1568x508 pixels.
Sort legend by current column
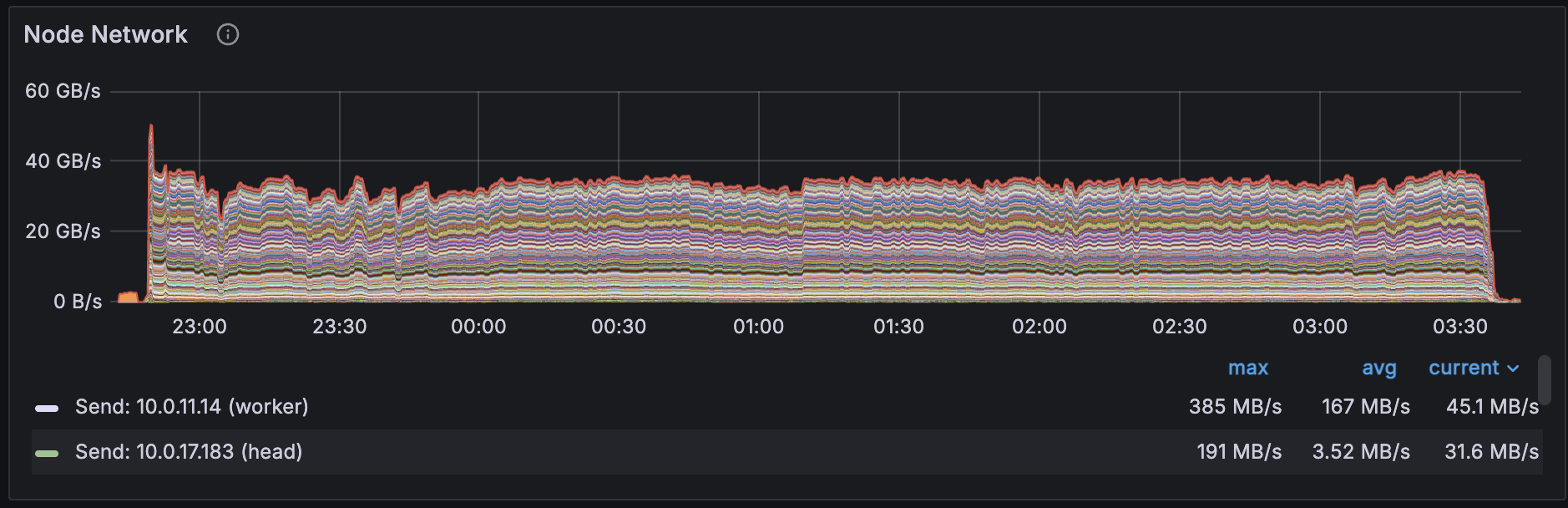click(x=1464, y=368)
